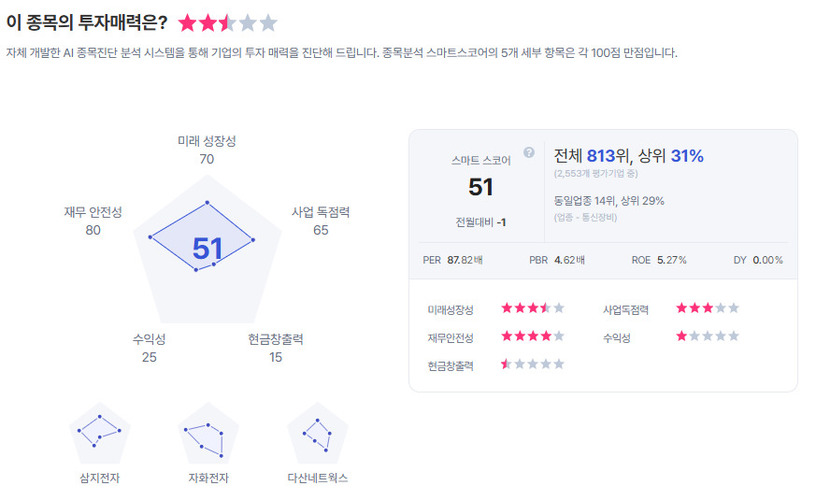This screenshot has width=830, height=500.
Task: Click the 재무 안전성 80 axis label
Action: [93, 221]
